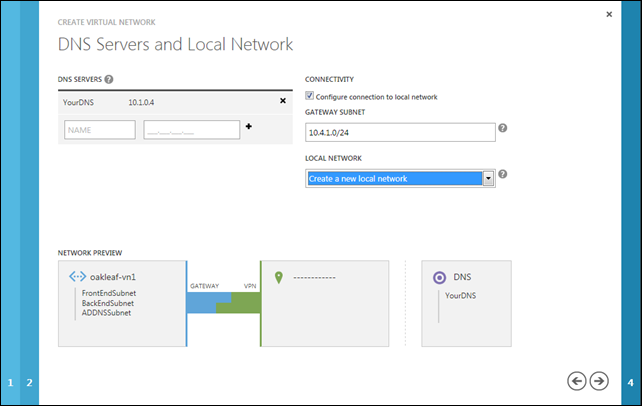Click FrontEndSubnet in network preview
Screen dimensions: 642x406
tap(109, 293)
